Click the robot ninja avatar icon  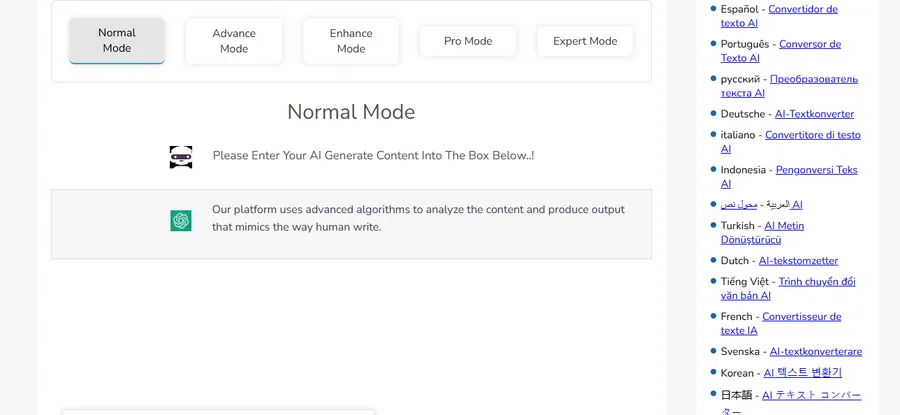coord(181,156)
